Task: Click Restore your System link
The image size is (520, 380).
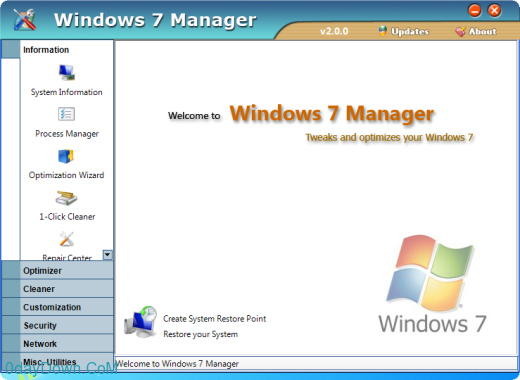Action: [x=200, y=334]
